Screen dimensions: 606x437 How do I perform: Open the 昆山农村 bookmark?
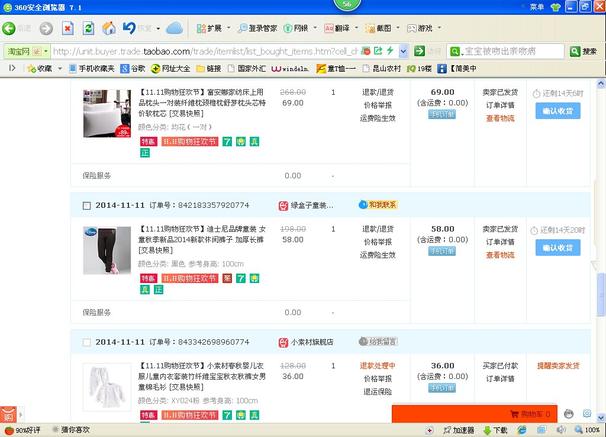(x=382, y=69)
